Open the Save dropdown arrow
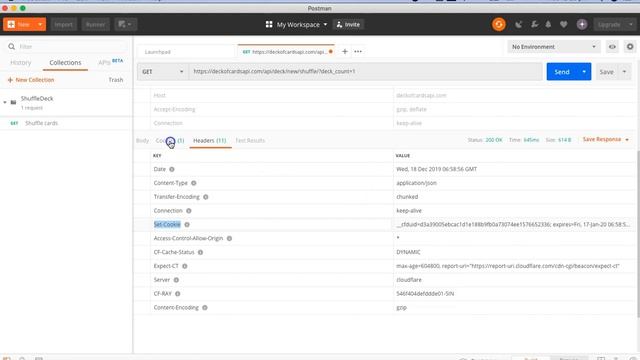The width and height of the screenshot is (640, 360). 624,72
